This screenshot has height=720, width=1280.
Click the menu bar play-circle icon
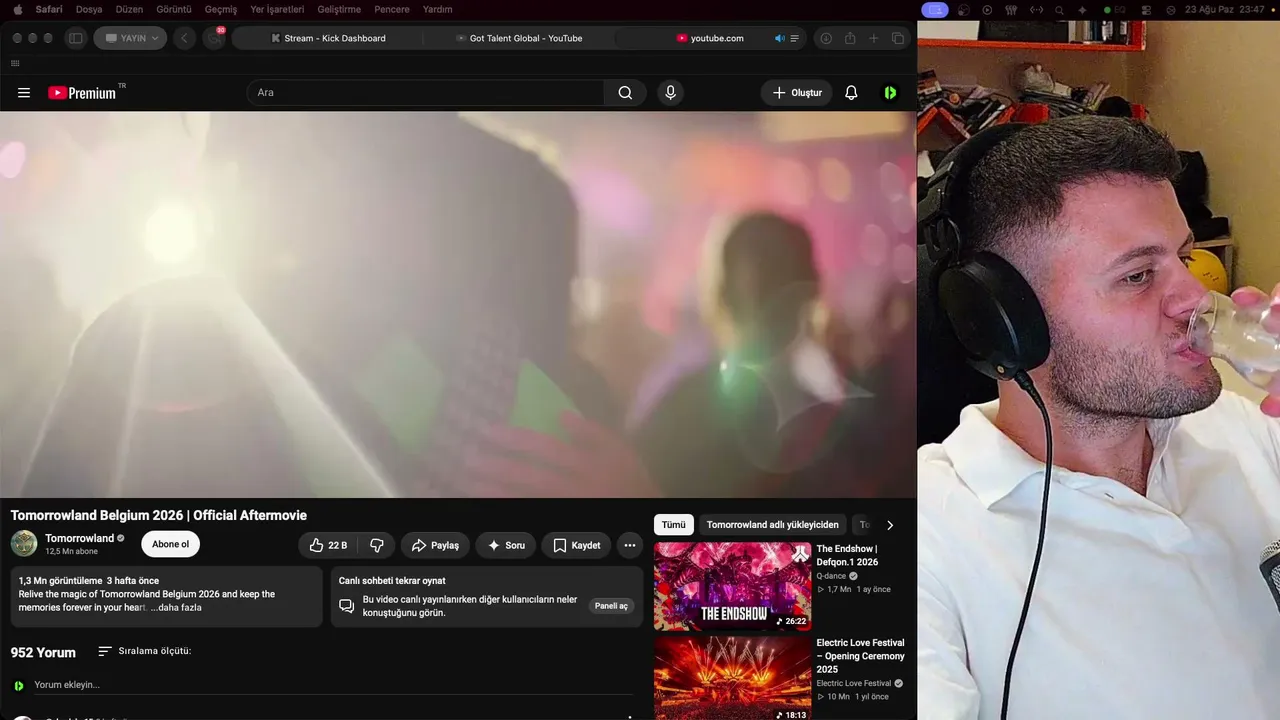988,10
